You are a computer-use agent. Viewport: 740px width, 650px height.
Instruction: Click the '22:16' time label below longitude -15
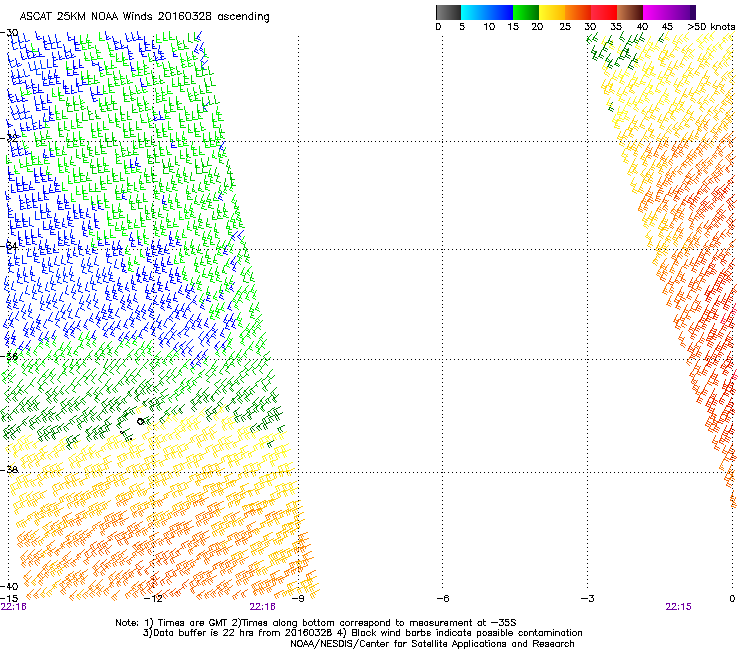(14, 607)
